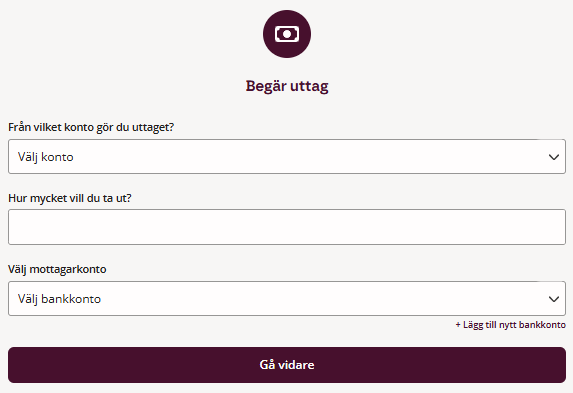
Task: Click the Gå vidare button
Action: (x=287, y=365)
